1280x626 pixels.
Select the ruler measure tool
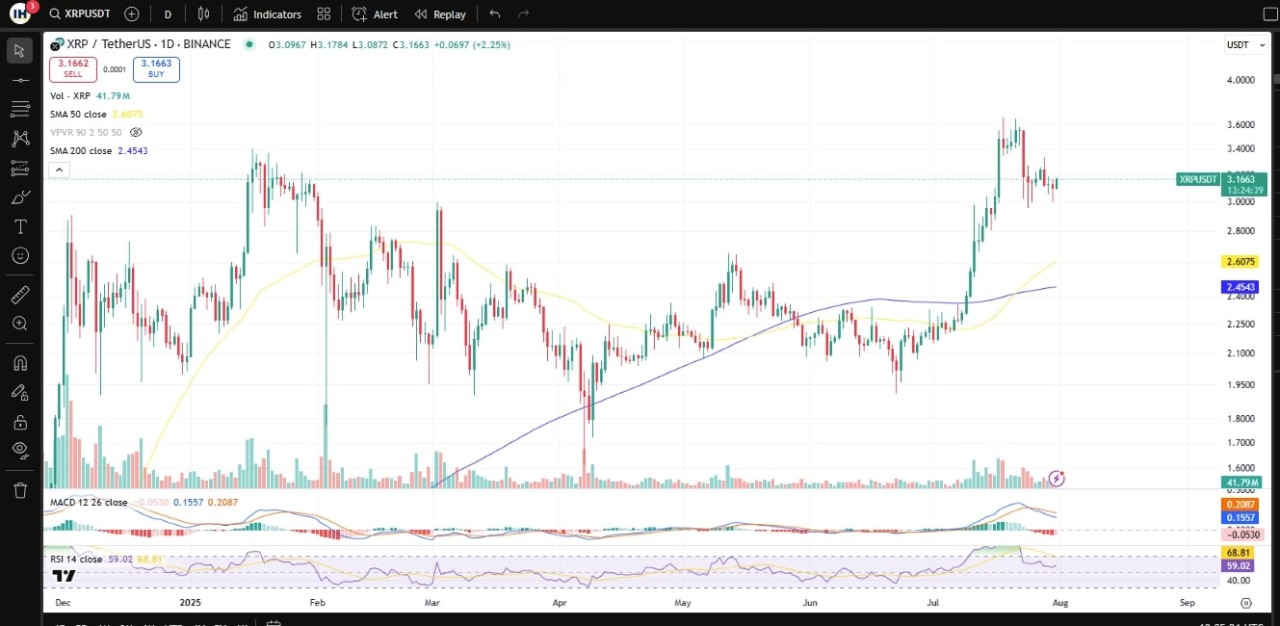coord(20,295)
